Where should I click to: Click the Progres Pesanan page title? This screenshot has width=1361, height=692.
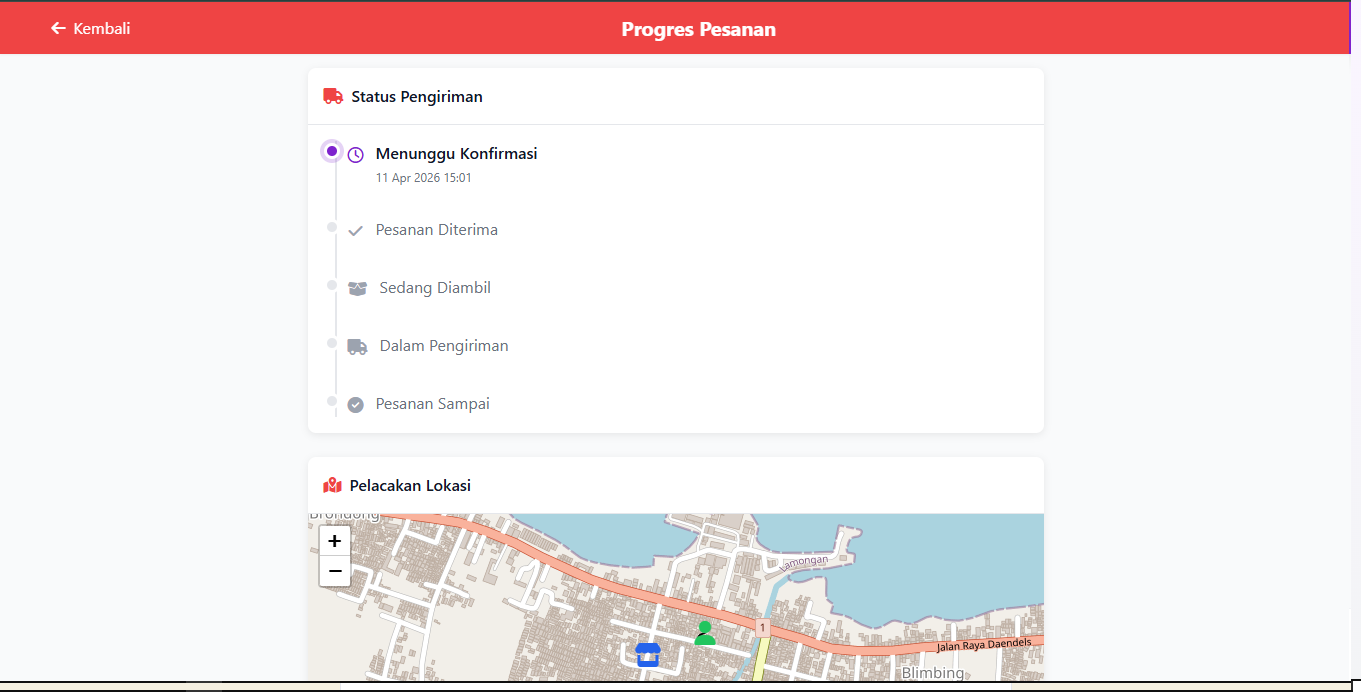pos(698,29)
